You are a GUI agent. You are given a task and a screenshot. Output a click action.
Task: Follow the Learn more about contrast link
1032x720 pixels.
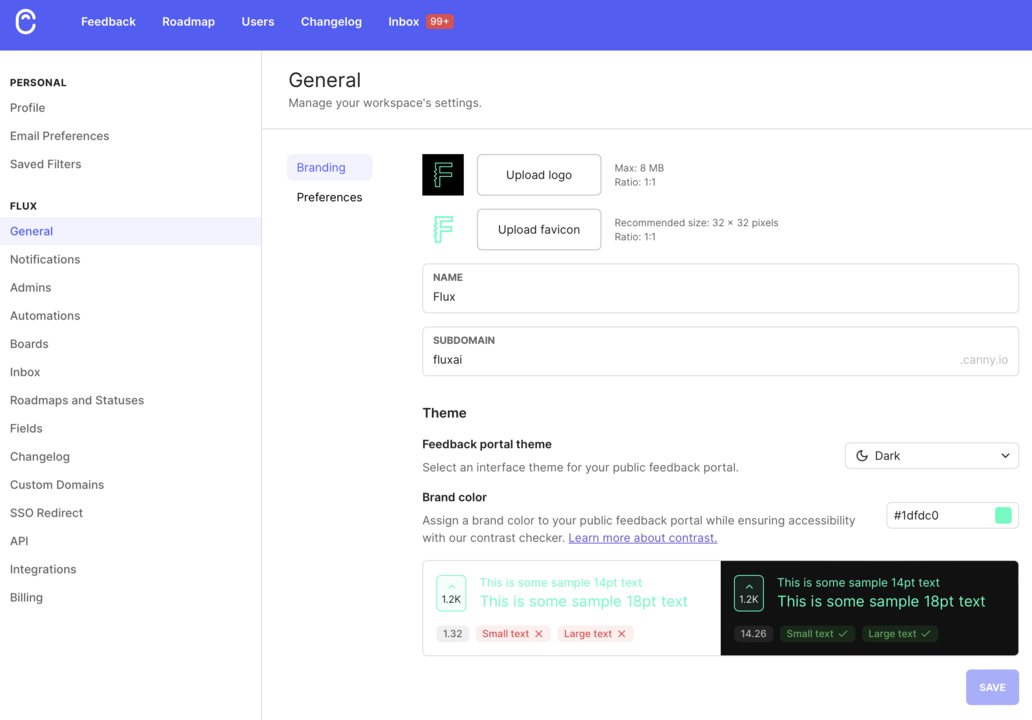click(x=642, y=538)
